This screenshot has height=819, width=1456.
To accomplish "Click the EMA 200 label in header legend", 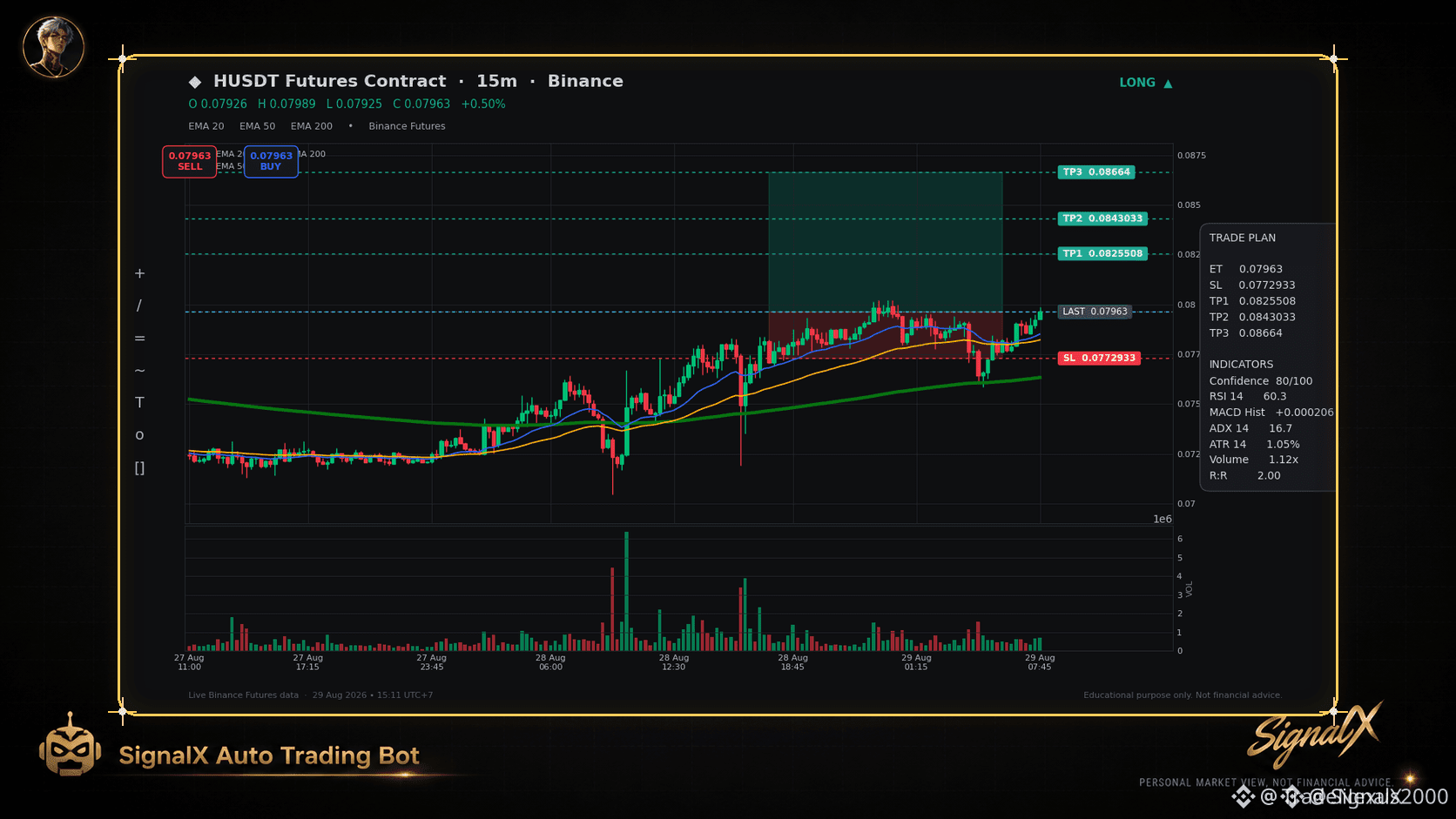I will tap(312, 126).
